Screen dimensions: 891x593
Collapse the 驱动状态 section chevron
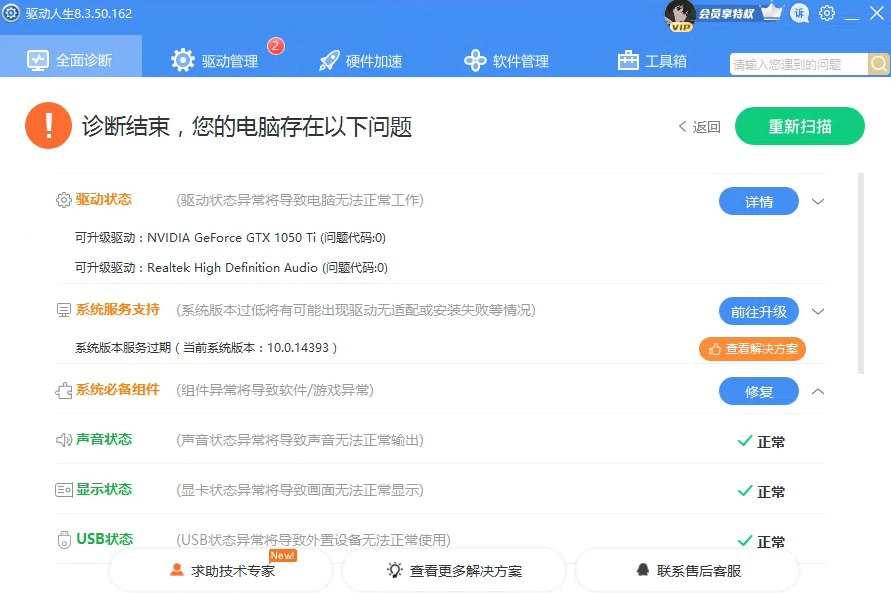click(x=818, y=201)
